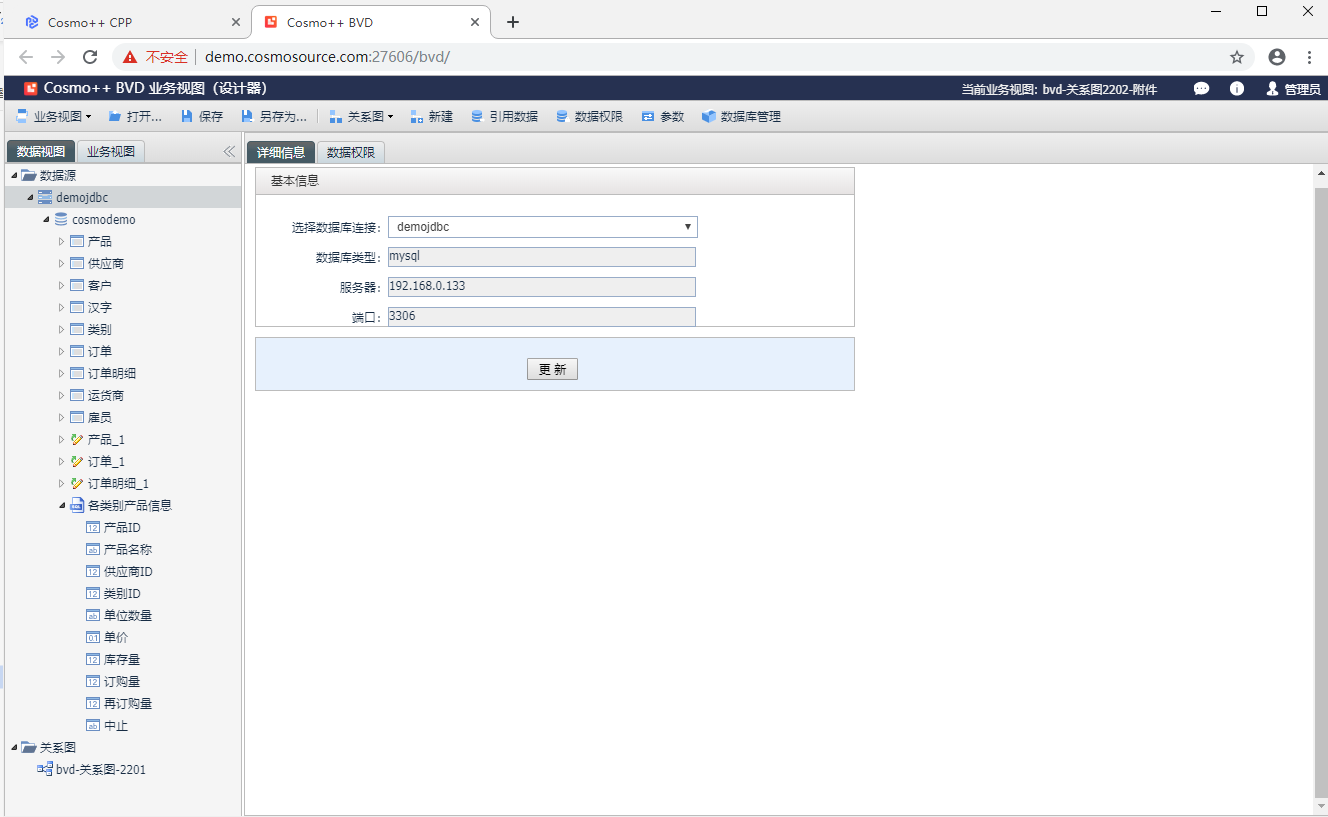
Task: Click the chat message icon in header
Action: coord(1201,88)
